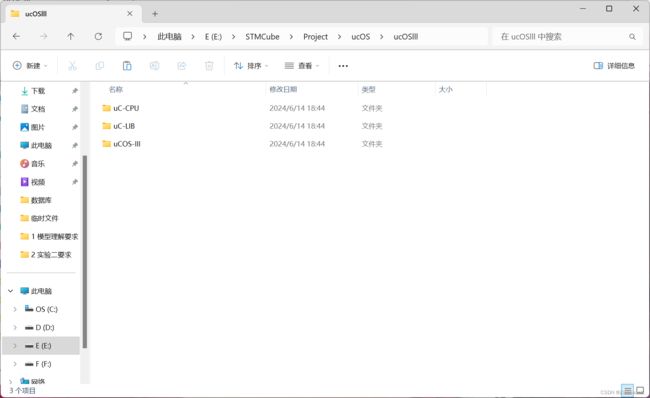Open the 数据库 folder in sidebar
Viewport: 650px width, 398px height.
[x=41, y=200]
